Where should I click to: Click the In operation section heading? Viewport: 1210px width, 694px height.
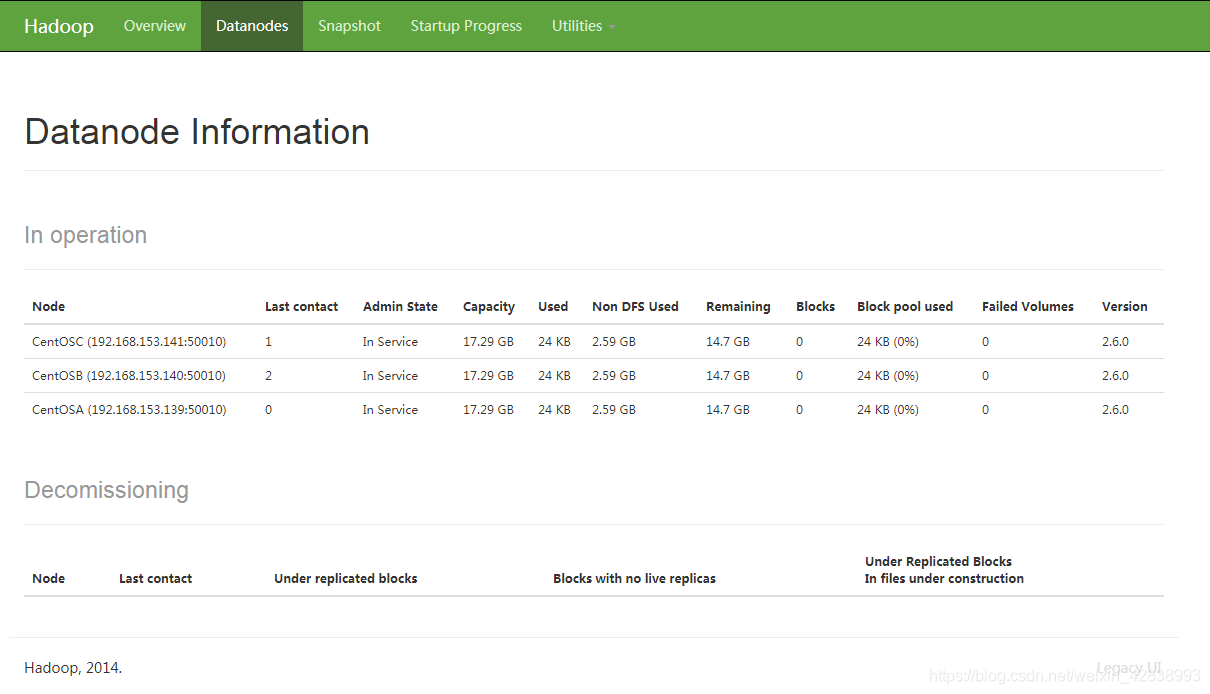[x=86, y=235]
